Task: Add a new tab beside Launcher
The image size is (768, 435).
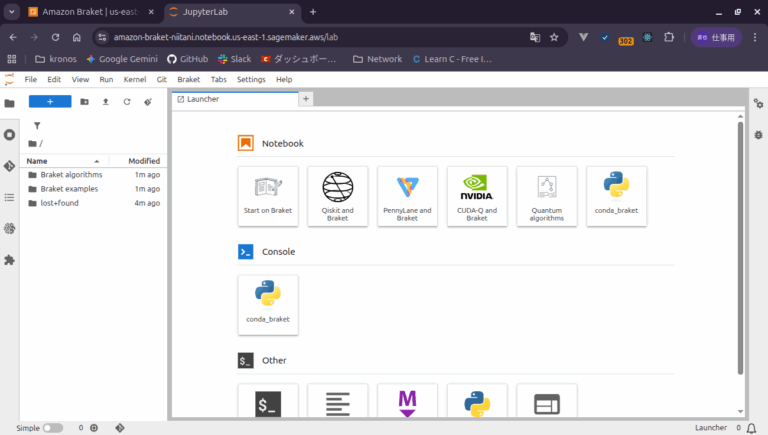Action: pyautogui.click(x=306, y=99)
